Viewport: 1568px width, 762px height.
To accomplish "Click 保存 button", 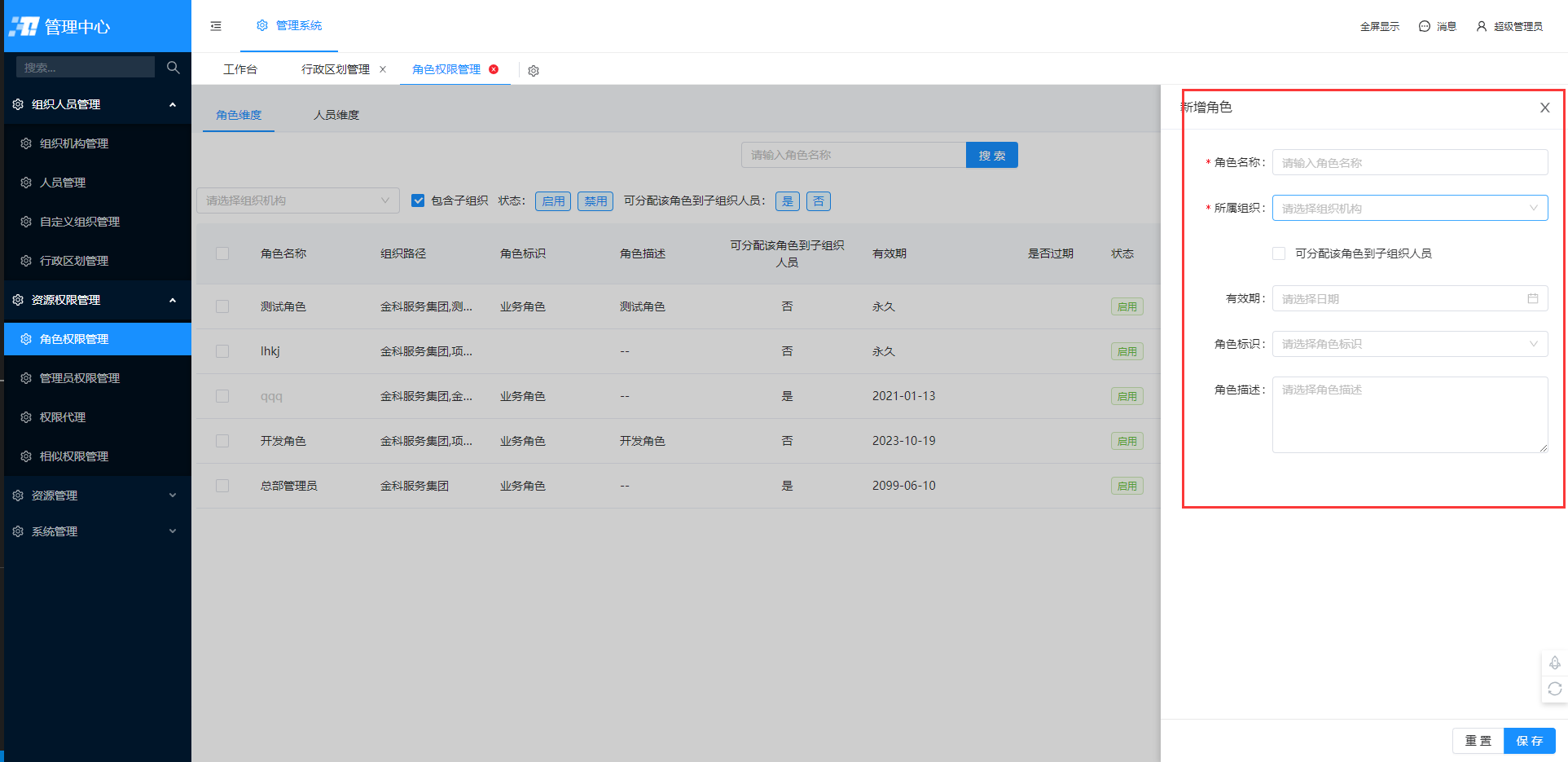I will click(x=1530, y=741).
